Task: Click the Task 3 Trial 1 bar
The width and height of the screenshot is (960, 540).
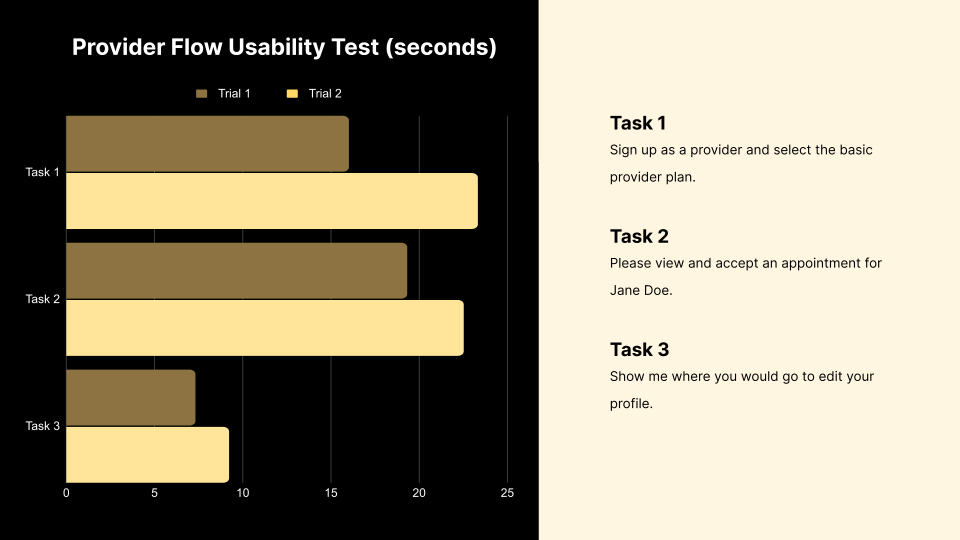Action: [130, 397]
